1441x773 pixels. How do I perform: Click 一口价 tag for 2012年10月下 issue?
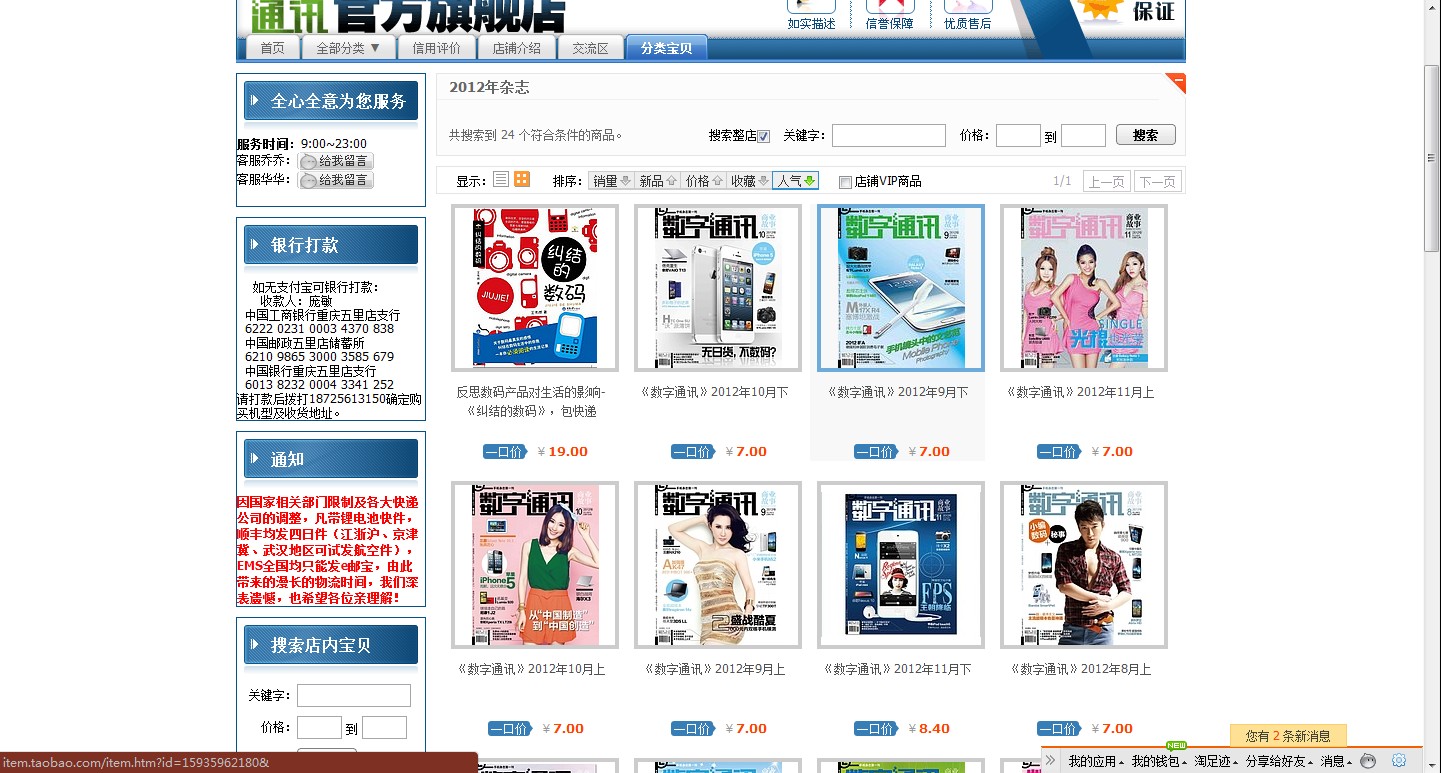coord(692,452)
